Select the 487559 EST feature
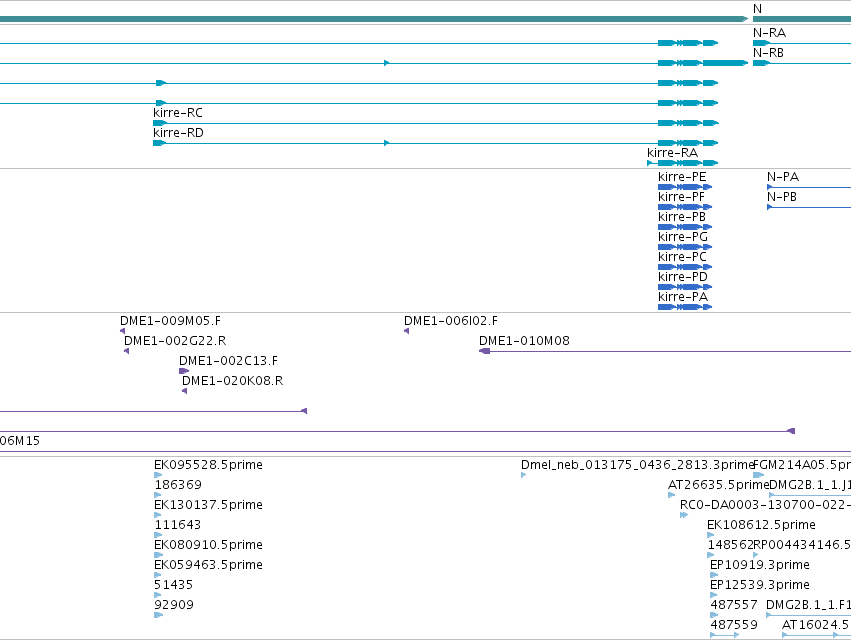Screen dimensions: 851x640 click(x=725, y=635)
